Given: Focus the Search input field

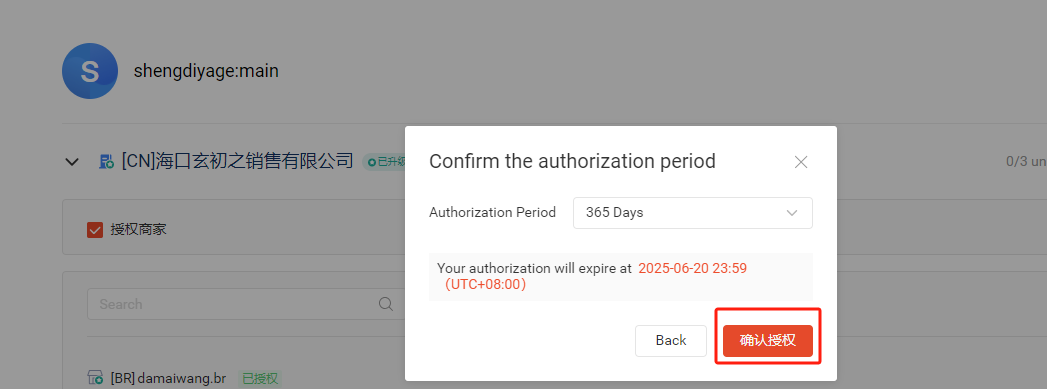Looking at the screenshot, I should coord(246,304).
